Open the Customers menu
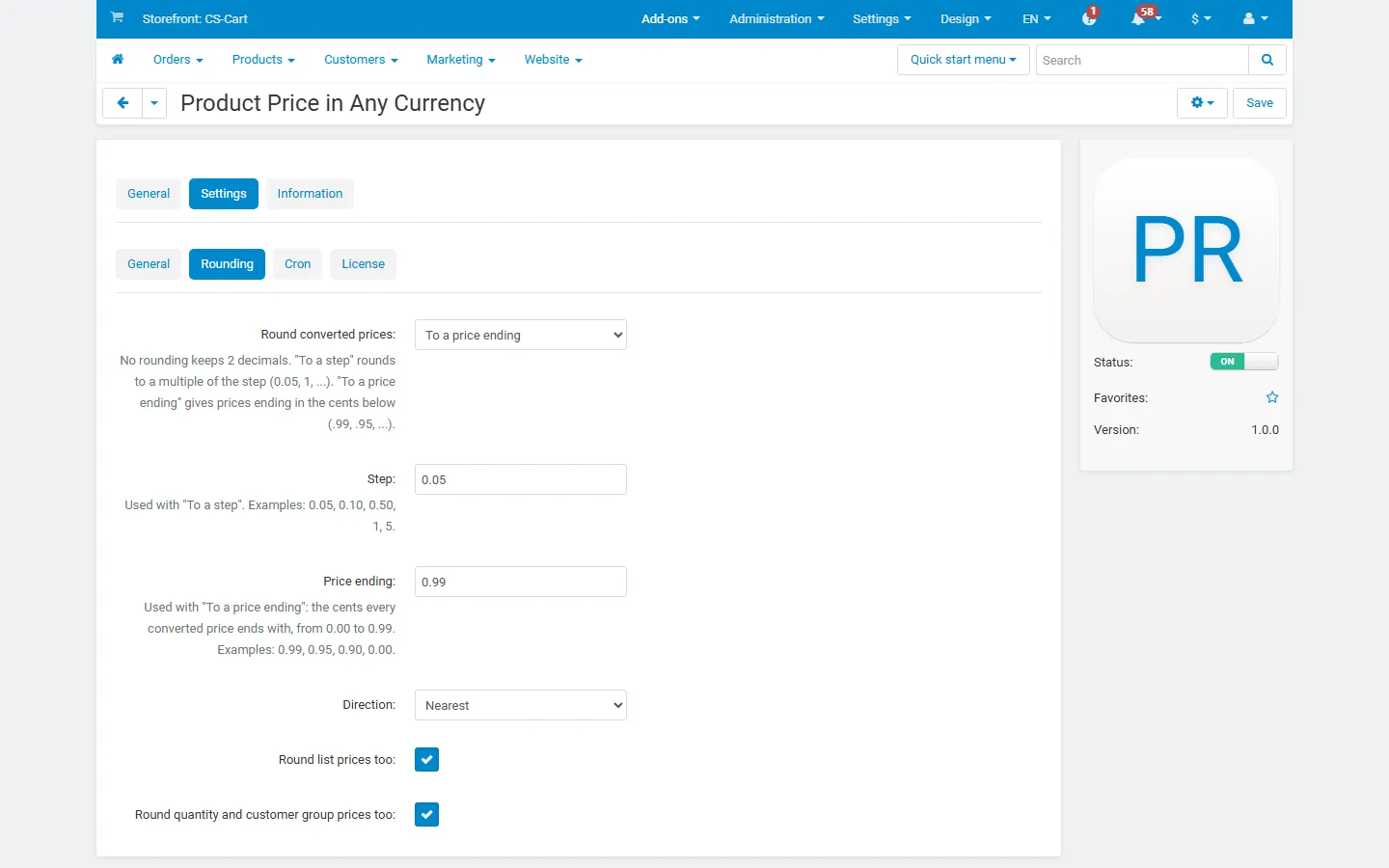This screenshot has width=1389, height=868. (x=361, y=60)
